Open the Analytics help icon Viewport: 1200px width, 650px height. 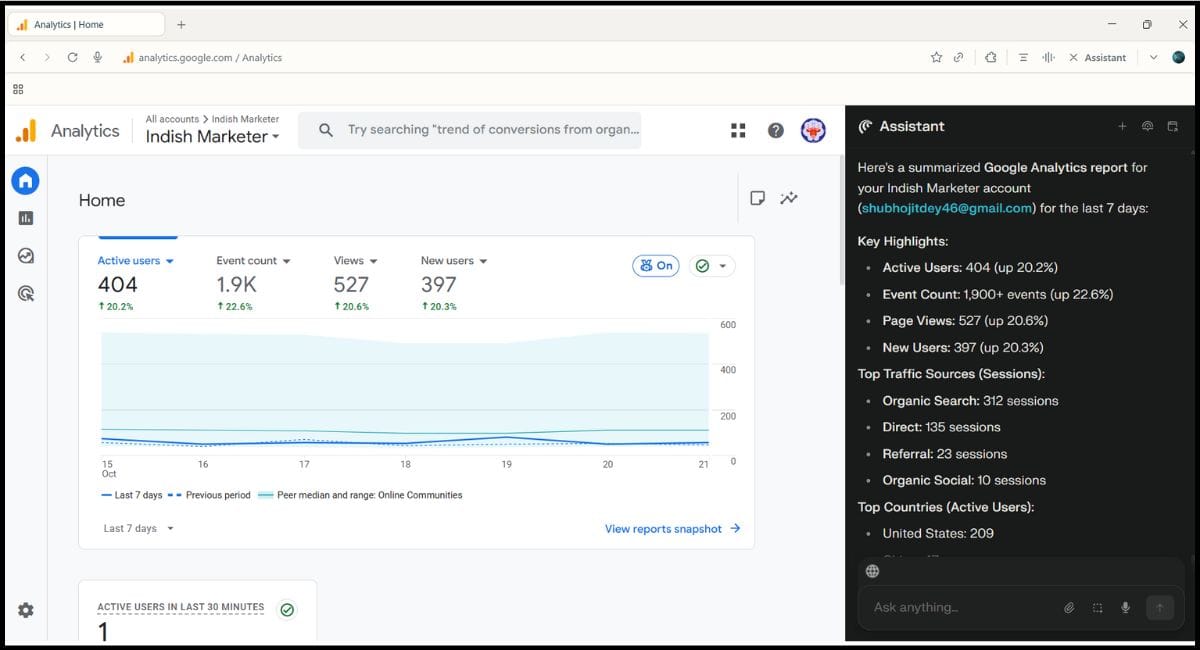[x=775, y=130]
